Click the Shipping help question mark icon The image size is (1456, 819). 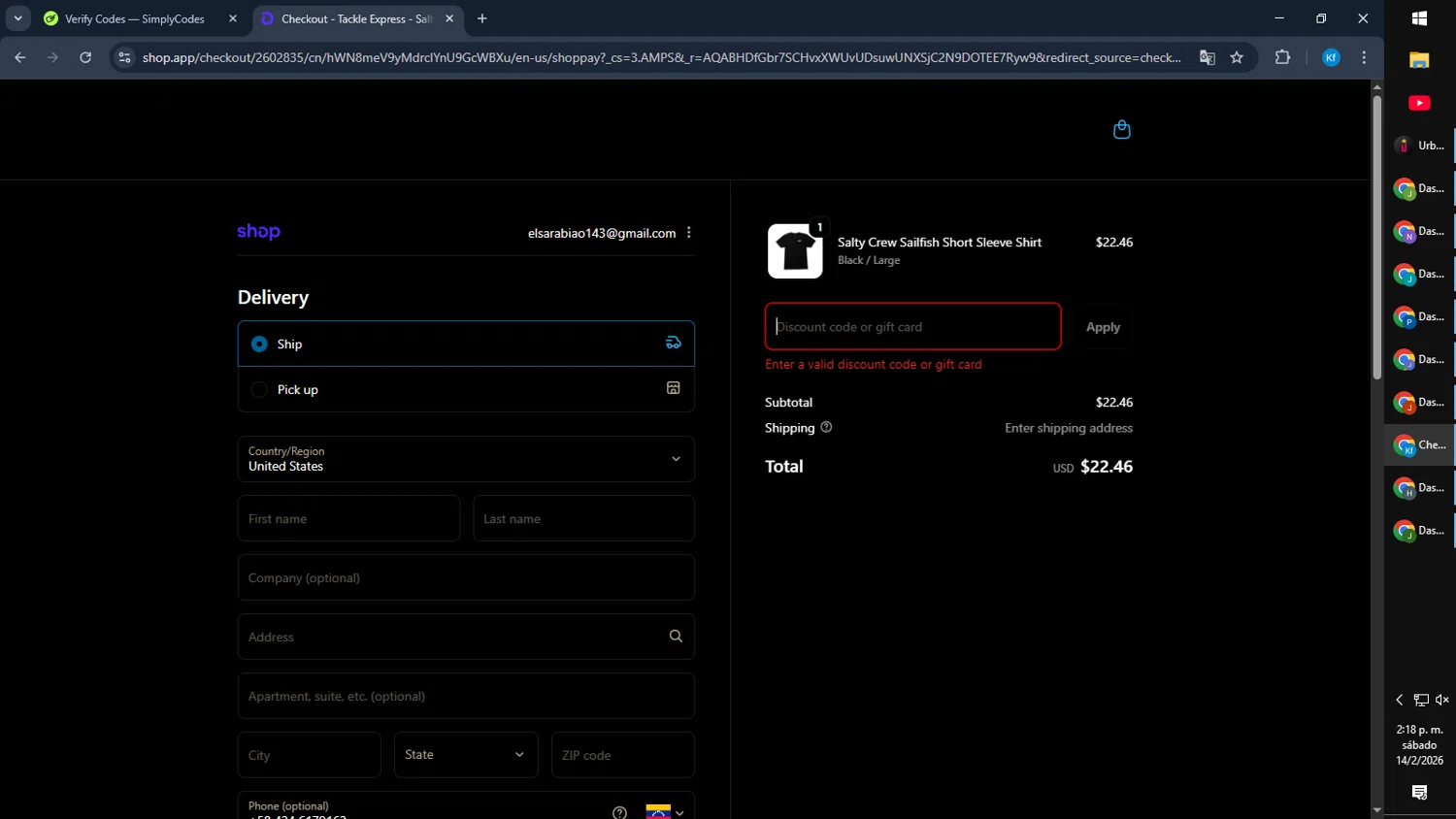pyautogui.click(x=826, y=427)
